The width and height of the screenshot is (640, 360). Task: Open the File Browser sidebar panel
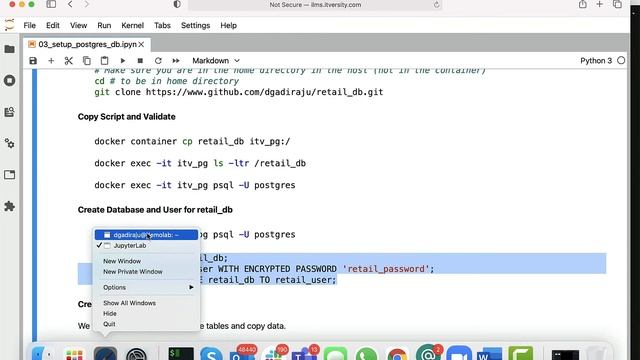click(x=9, y=49)
